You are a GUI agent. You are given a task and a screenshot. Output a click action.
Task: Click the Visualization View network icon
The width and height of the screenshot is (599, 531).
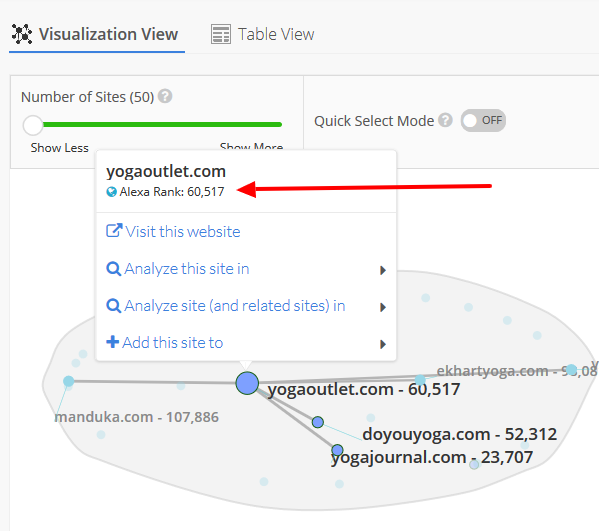click(x=22, y=34)
